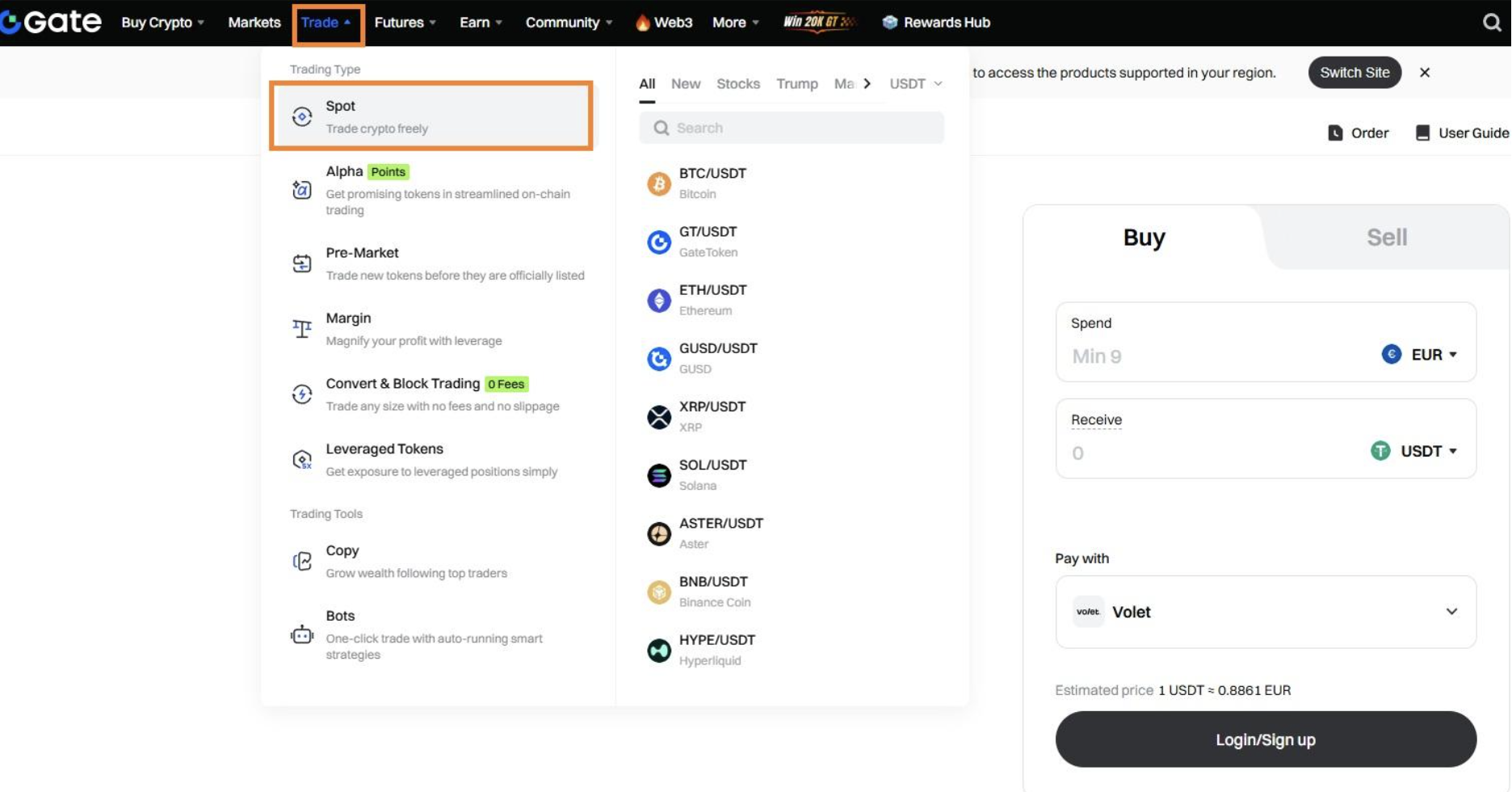Image resolution: width=1512 pixels, height=792 pixels.
Task: Click the Volet payment logo
Action: click(x=1088, y=612)
